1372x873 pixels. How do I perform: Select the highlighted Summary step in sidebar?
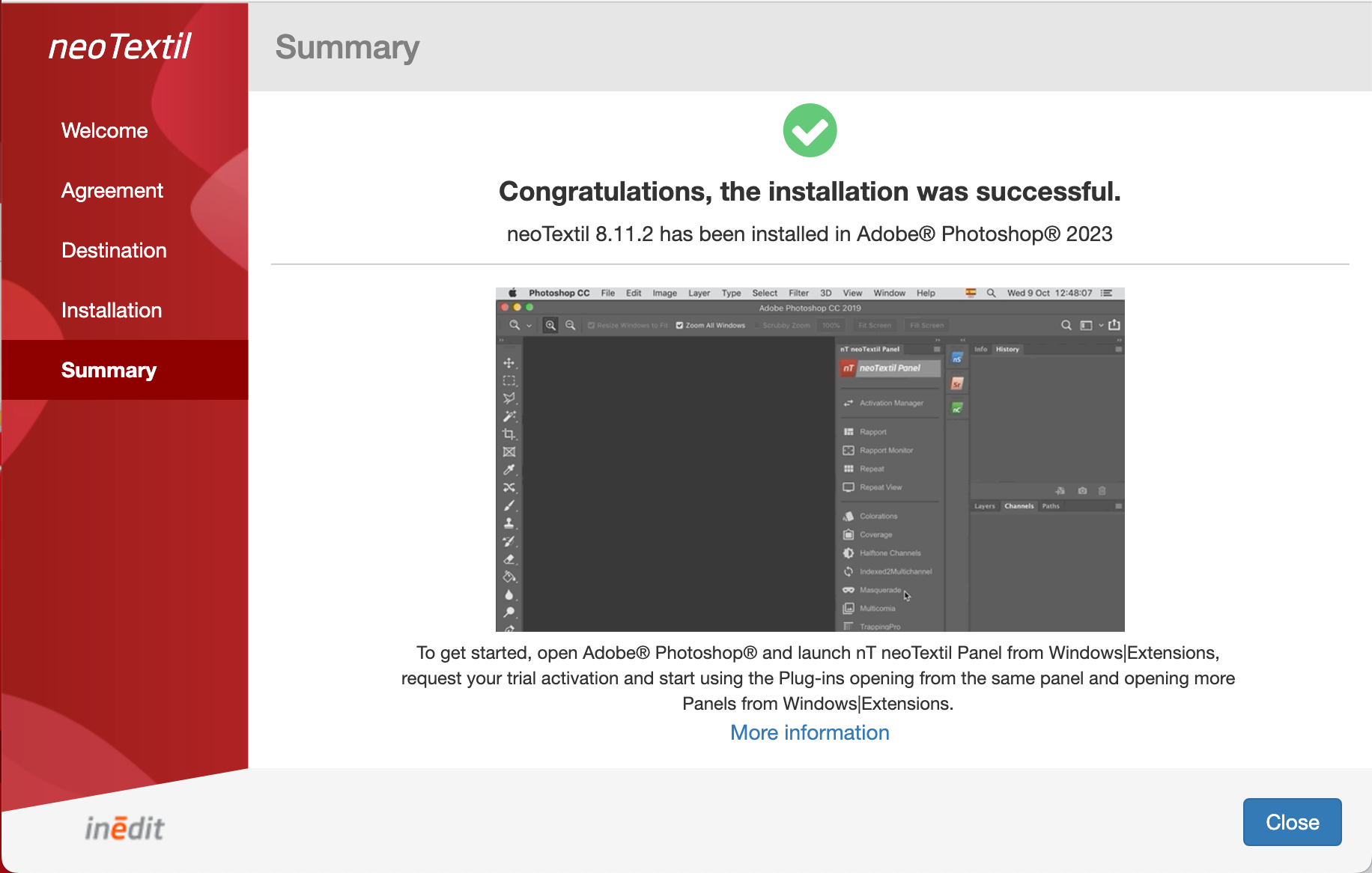tap(124, 370)
